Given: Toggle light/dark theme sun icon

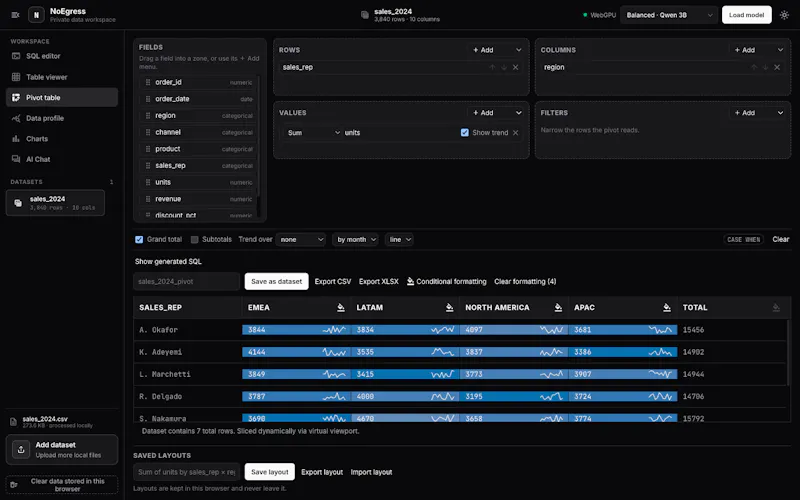Looking at the screenshot, I should coord(784,15).
